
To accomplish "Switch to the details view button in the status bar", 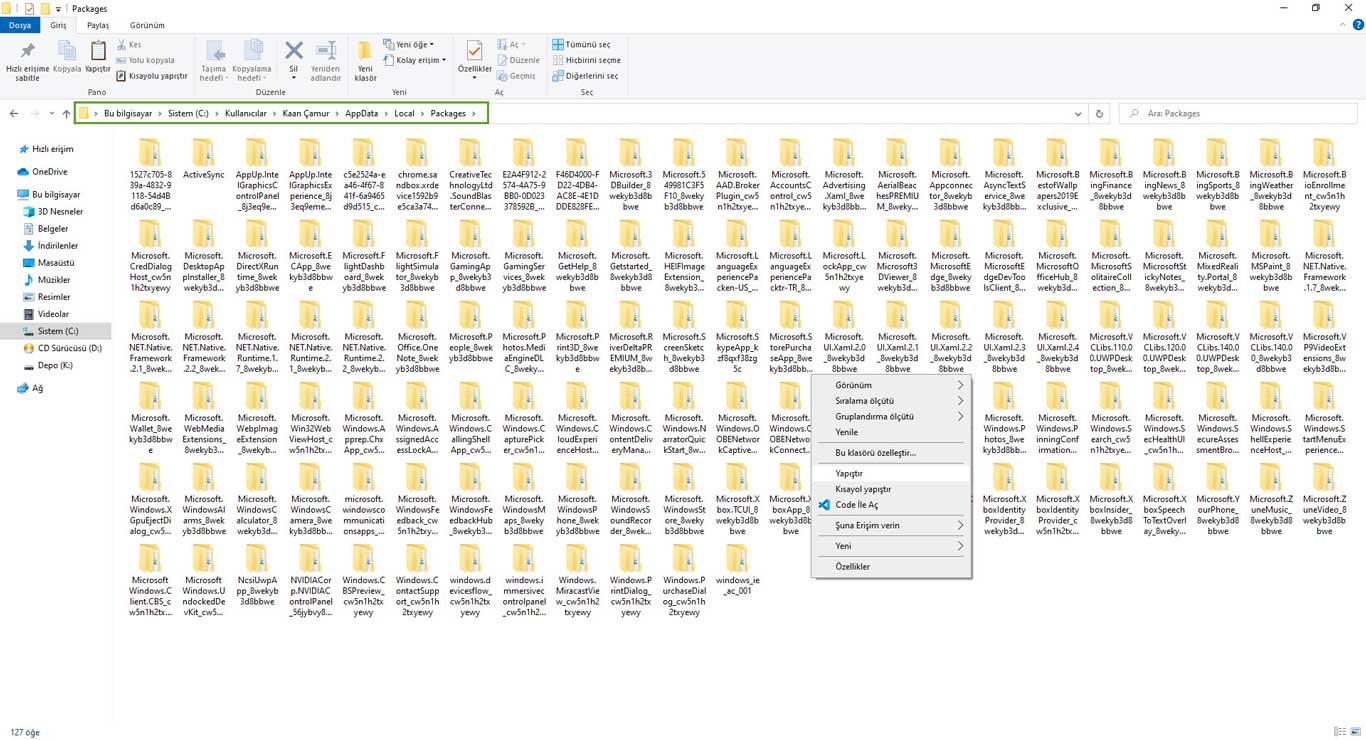I will click(1340, 732).
